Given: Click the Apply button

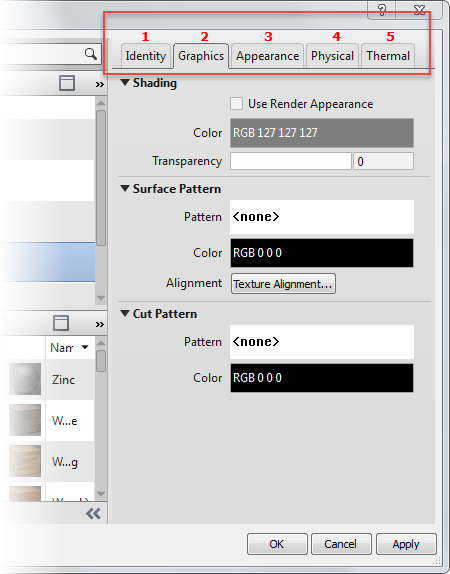Looking at the screenshot, I should (x=406, y=544).
